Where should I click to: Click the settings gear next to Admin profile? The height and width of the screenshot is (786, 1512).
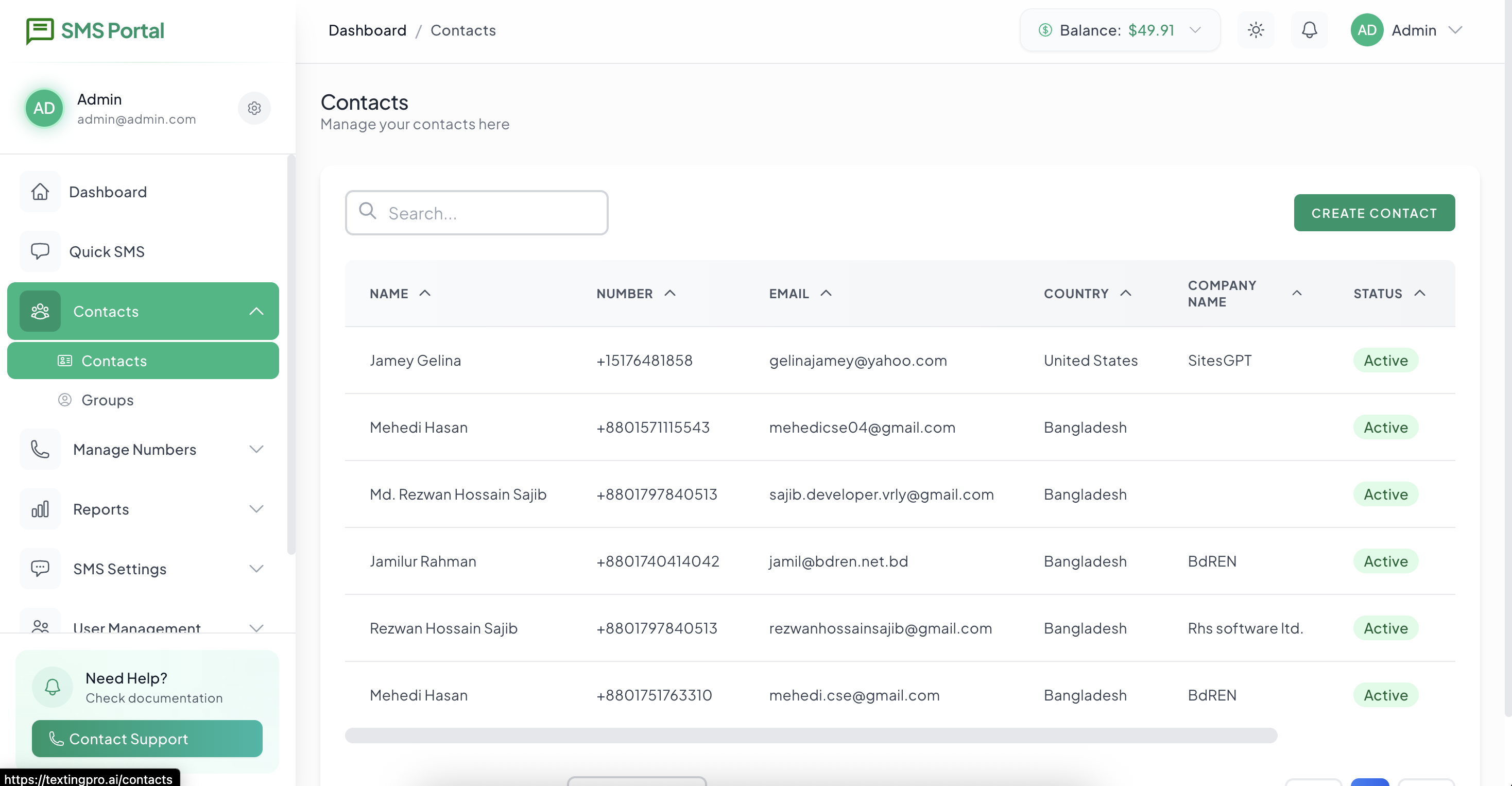(x=254, y=108)
